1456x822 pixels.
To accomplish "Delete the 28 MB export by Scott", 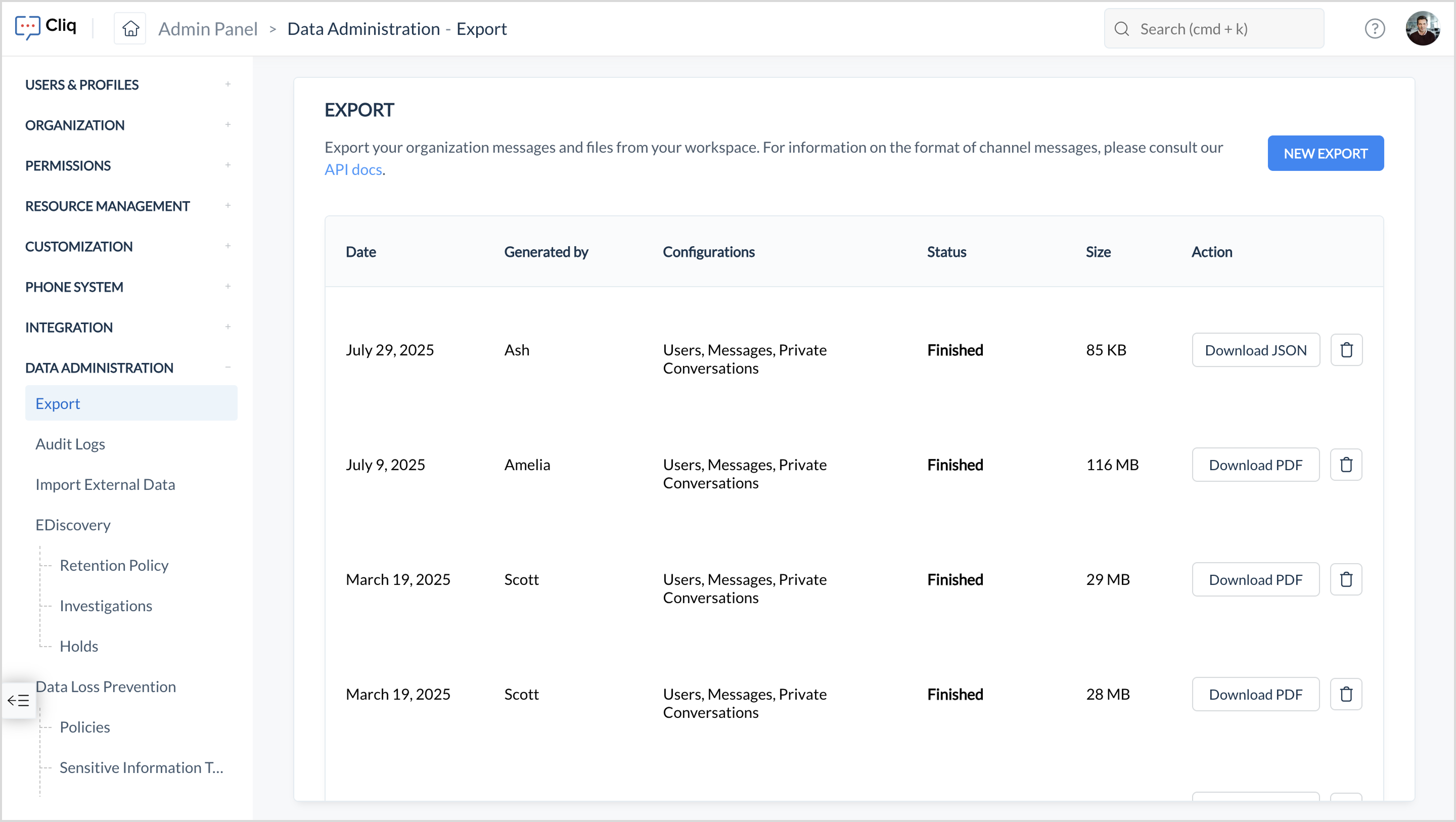I will 1346,694.
